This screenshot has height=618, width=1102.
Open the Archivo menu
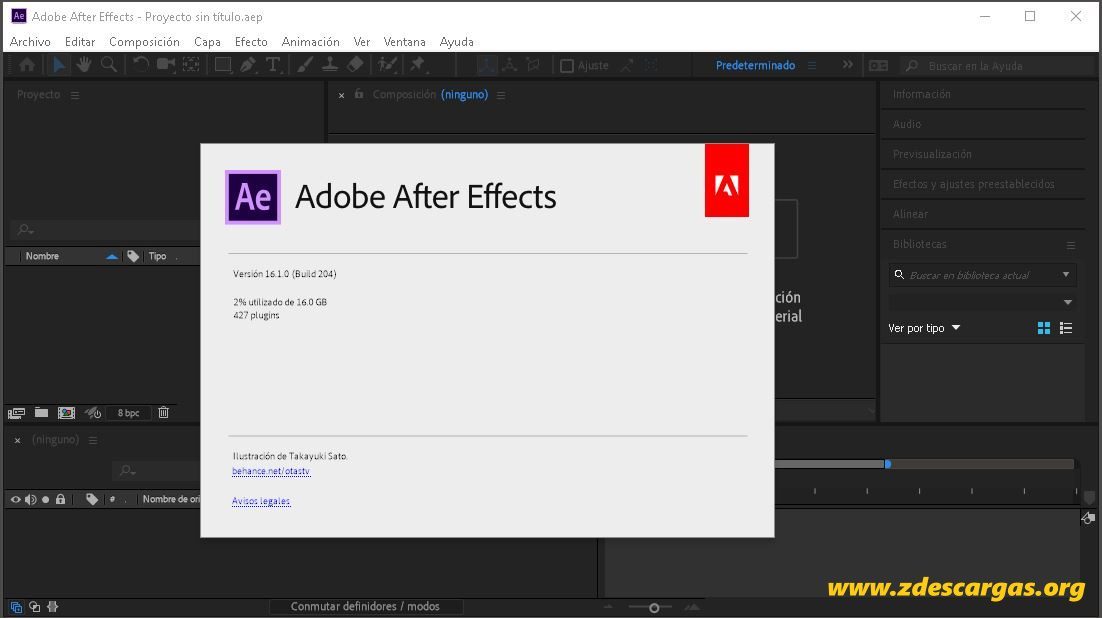click(x=30, y=41)
